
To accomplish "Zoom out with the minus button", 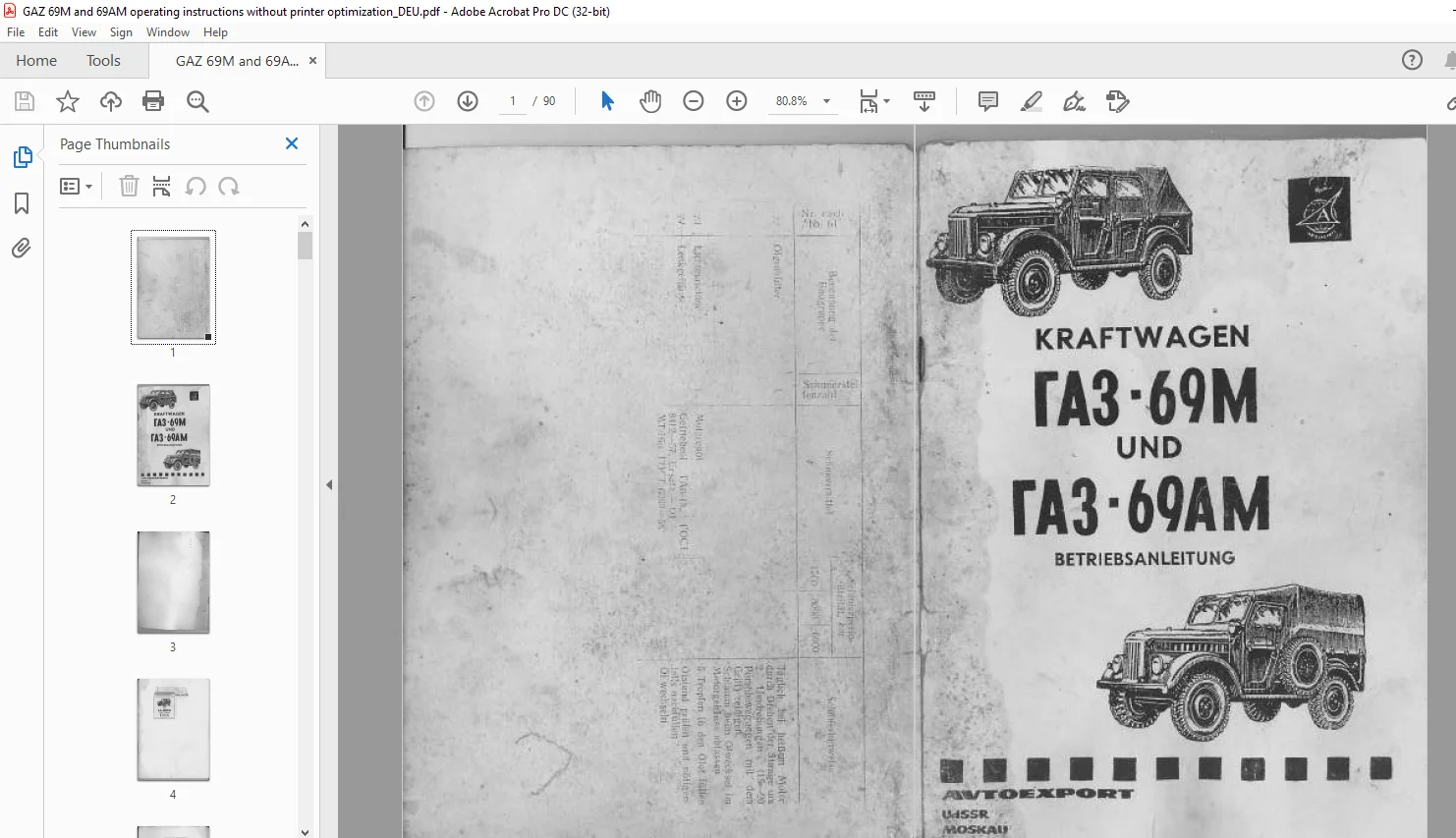I will coord(694,101).
